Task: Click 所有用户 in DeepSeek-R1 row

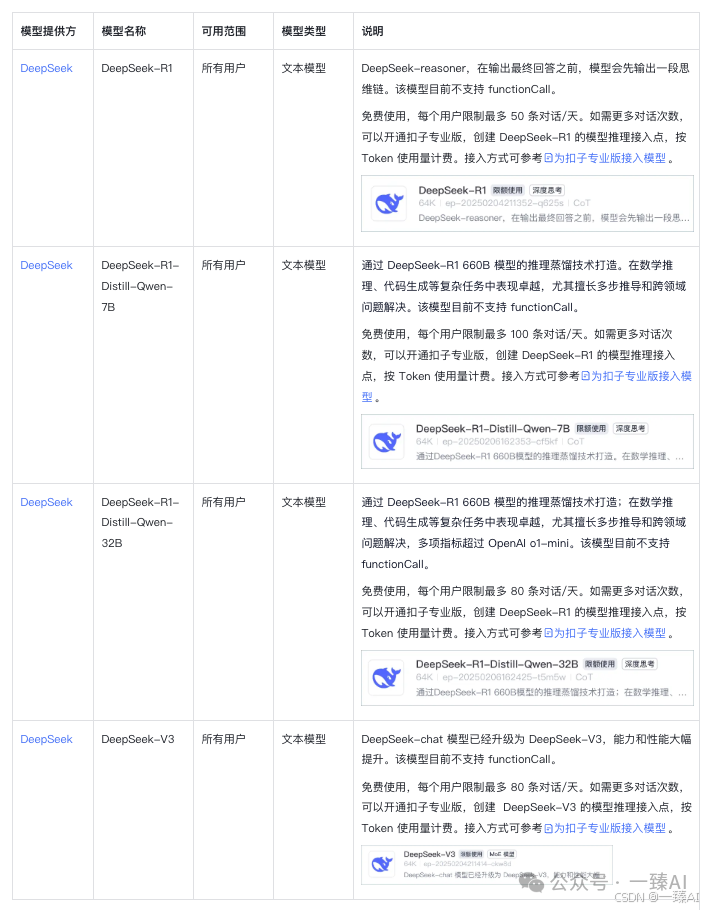Action: pos(223,68)
